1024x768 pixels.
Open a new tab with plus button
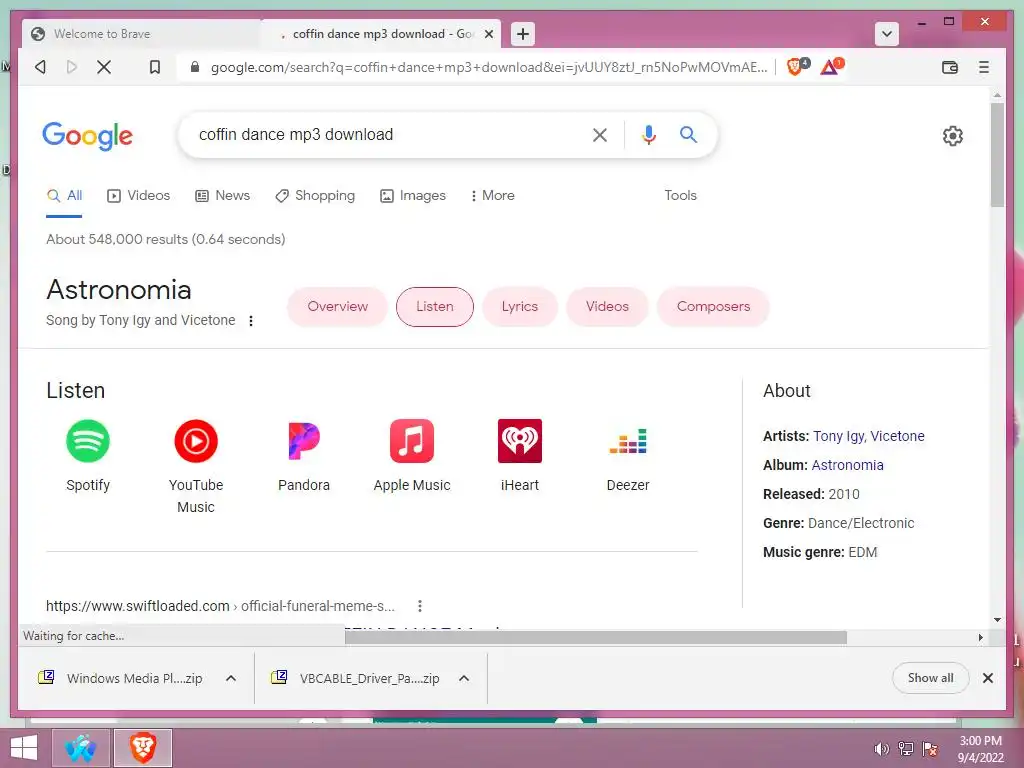(x=522, y=34)
